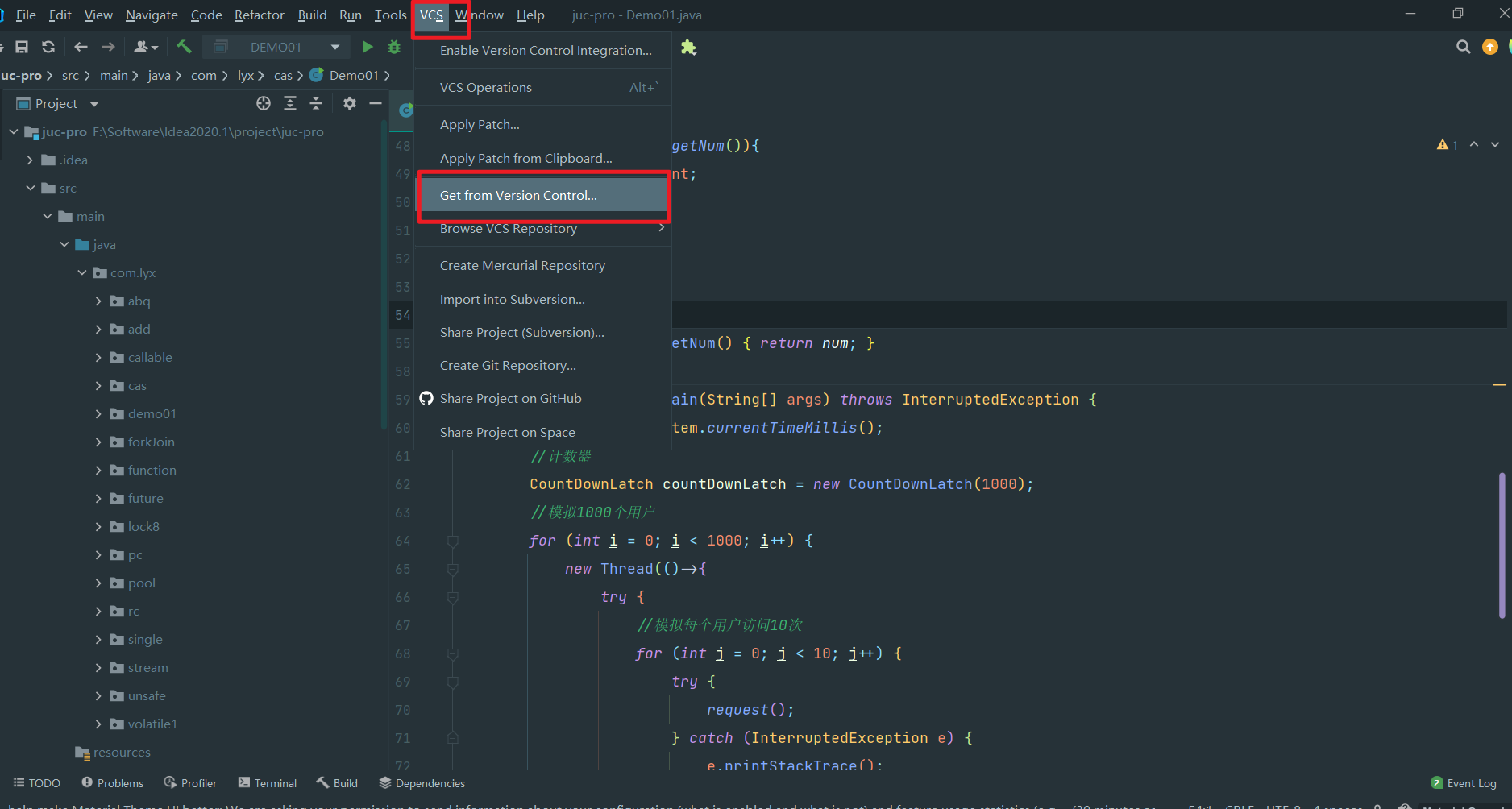Start debugging with the green bug icon
Viewport: 1512px width, 809px height.
point(394,47)
